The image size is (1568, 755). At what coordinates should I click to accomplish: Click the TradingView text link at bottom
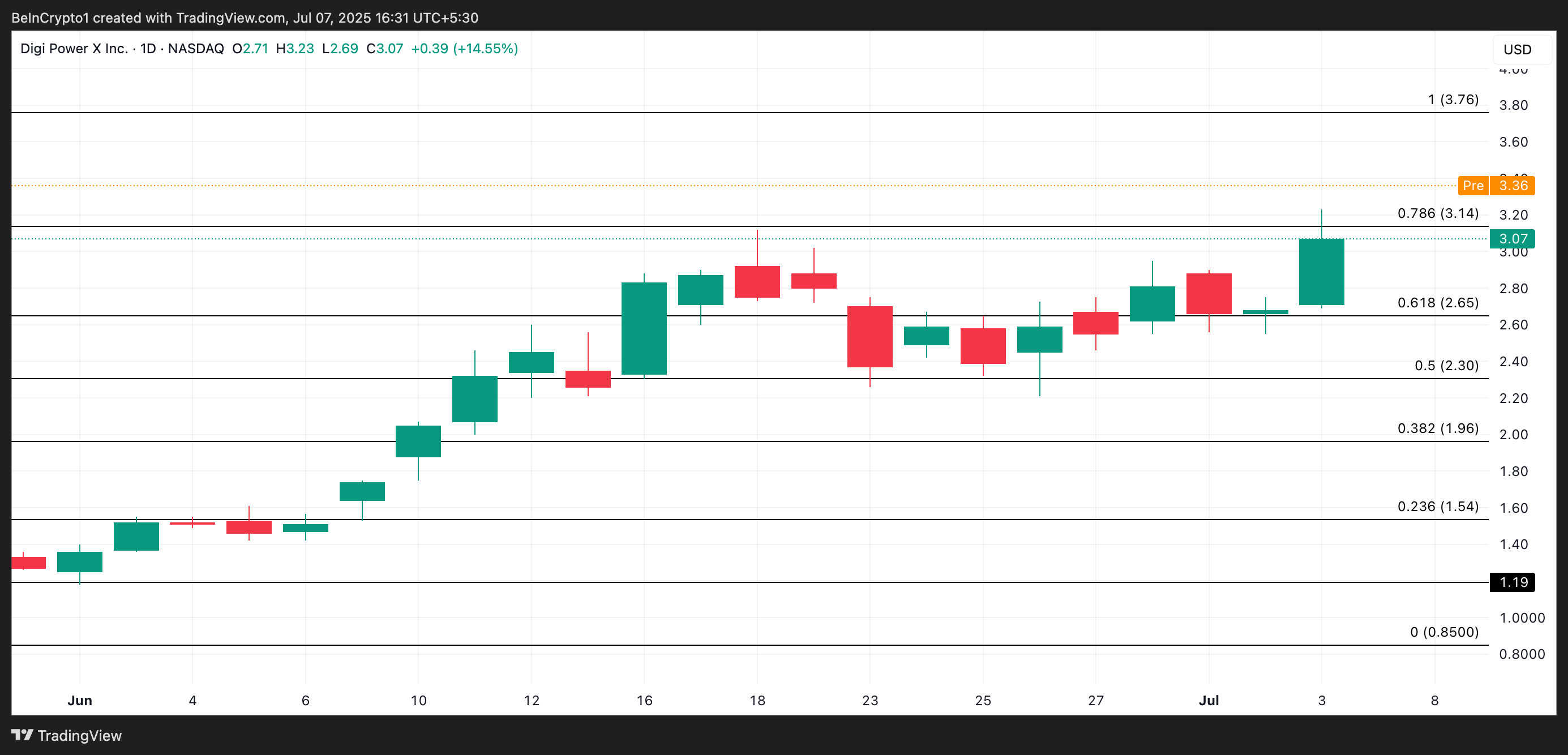[80, 736]
